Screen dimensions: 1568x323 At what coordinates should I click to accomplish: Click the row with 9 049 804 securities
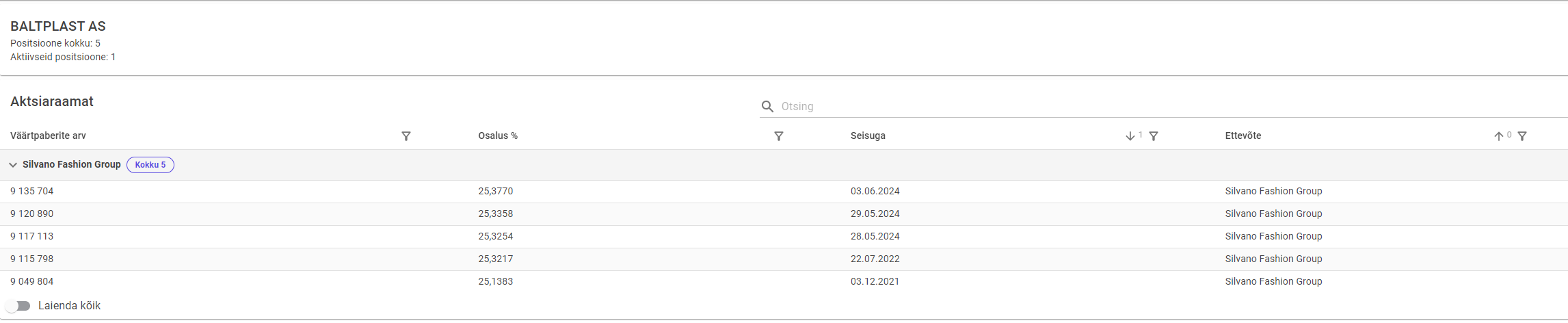[32, 282]
